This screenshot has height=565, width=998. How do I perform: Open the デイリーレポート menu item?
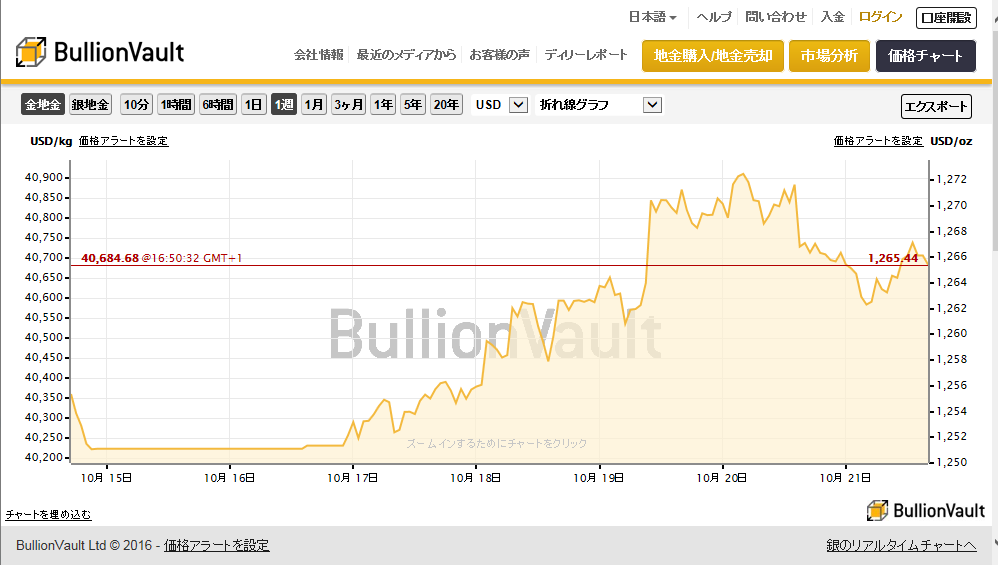click(x=586, y=55)
